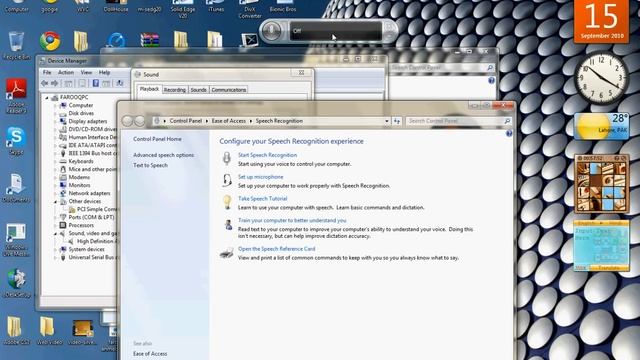Open the Speech Reference Card link

pos(276,249)
